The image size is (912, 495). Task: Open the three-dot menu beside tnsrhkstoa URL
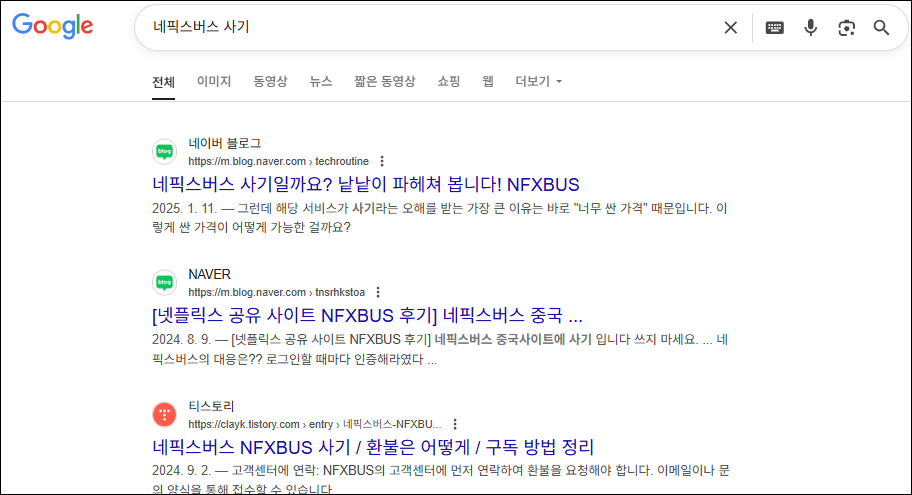tap(378, 292)
